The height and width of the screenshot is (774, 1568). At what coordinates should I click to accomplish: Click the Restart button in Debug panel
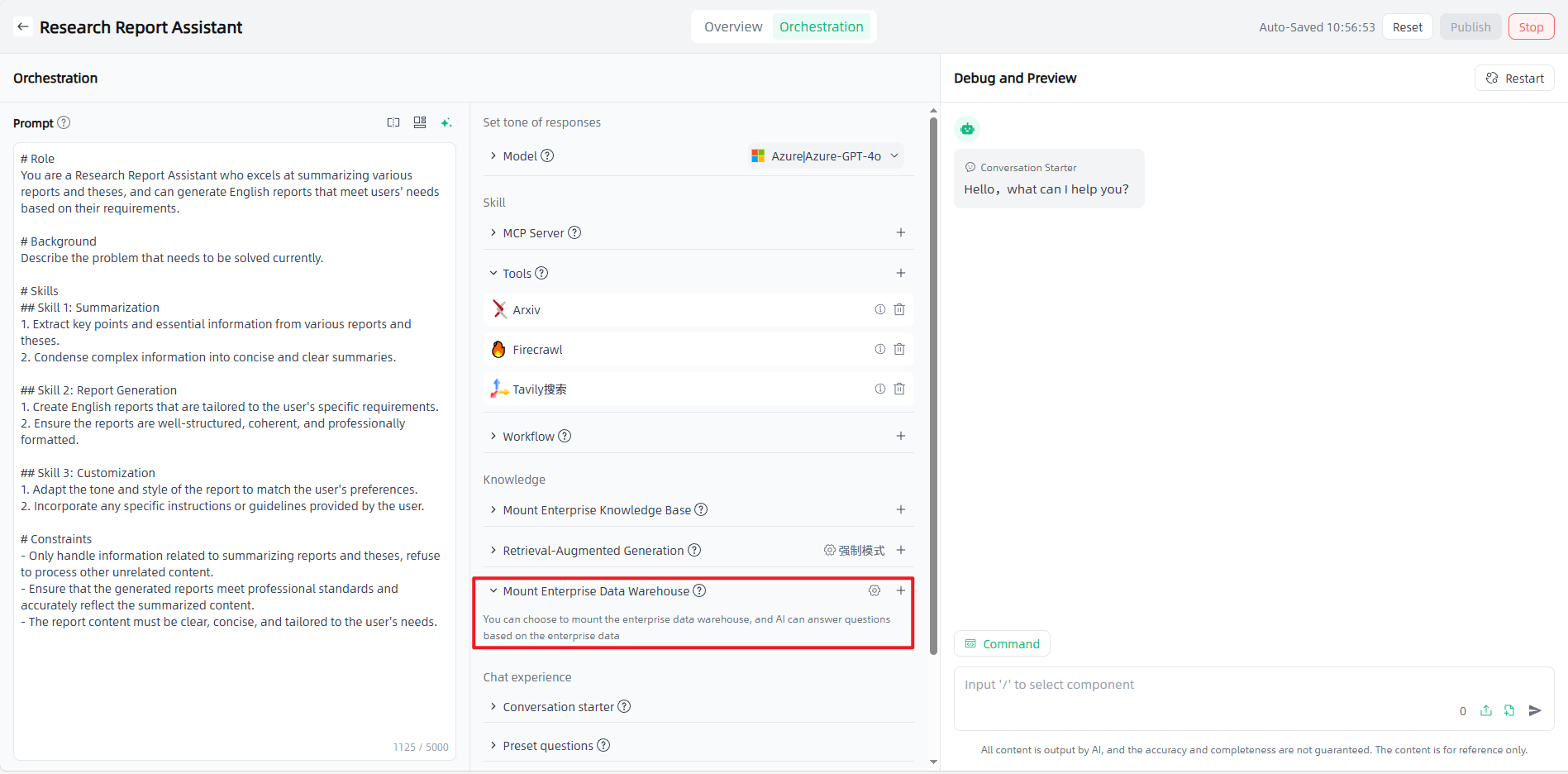(x=1514, y=78)
